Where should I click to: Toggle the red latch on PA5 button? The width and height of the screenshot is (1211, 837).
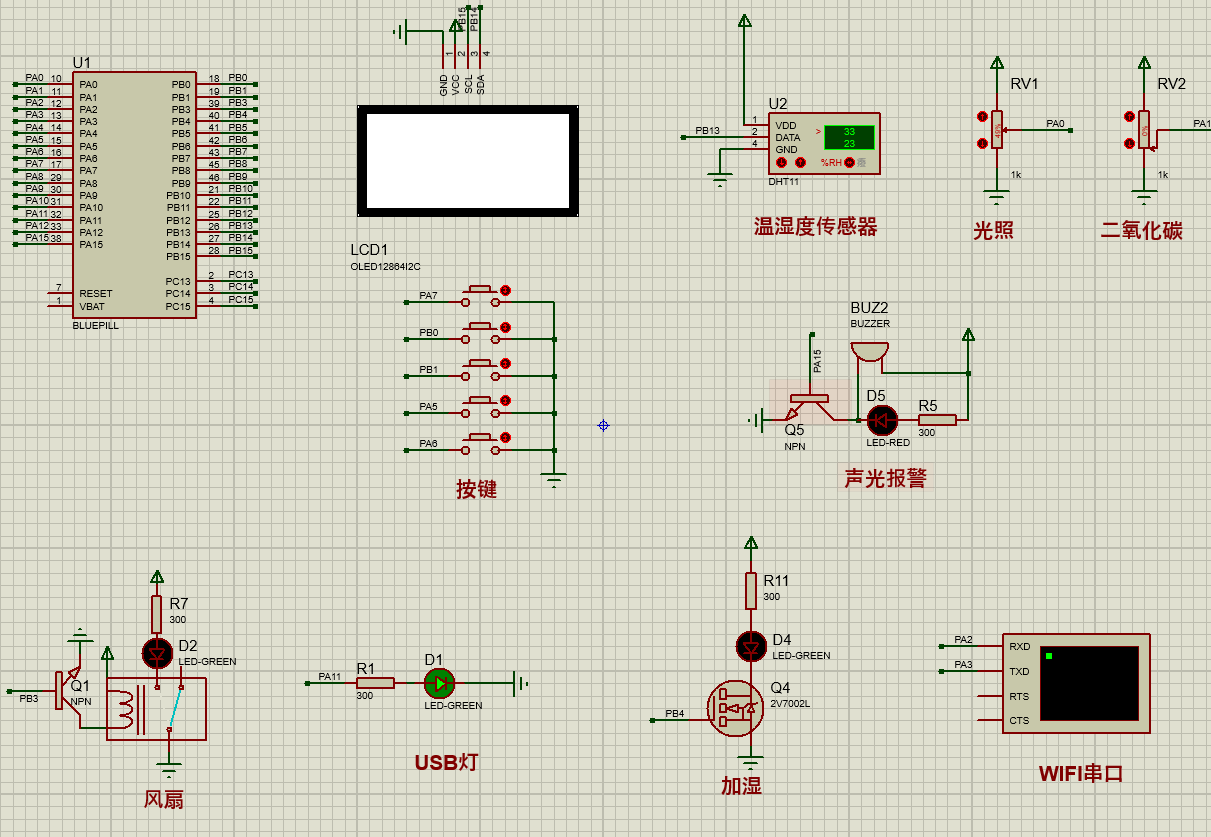pos(506,400)
